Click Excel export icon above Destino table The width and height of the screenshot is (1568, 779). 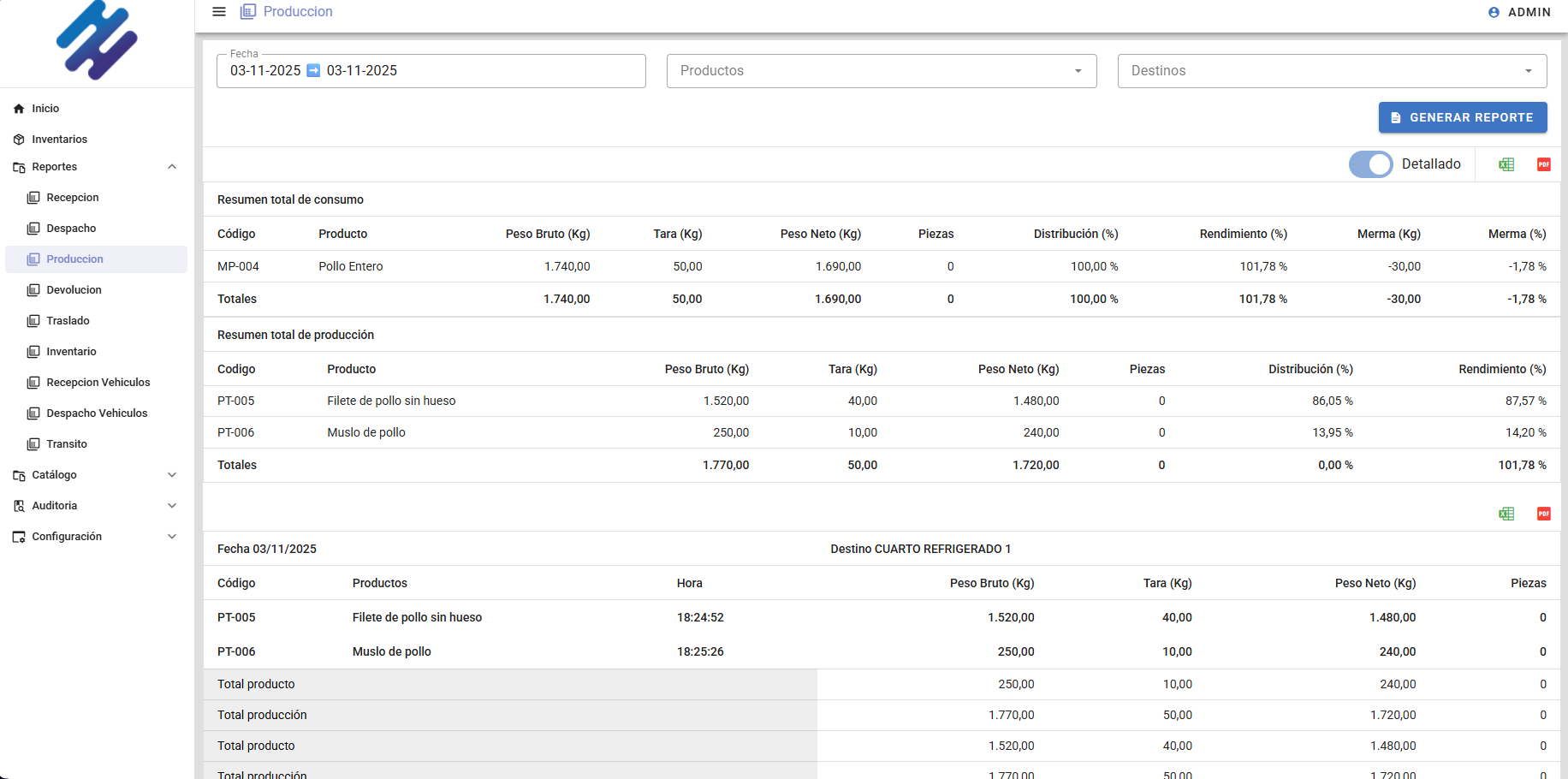[x=1506, y=514]
